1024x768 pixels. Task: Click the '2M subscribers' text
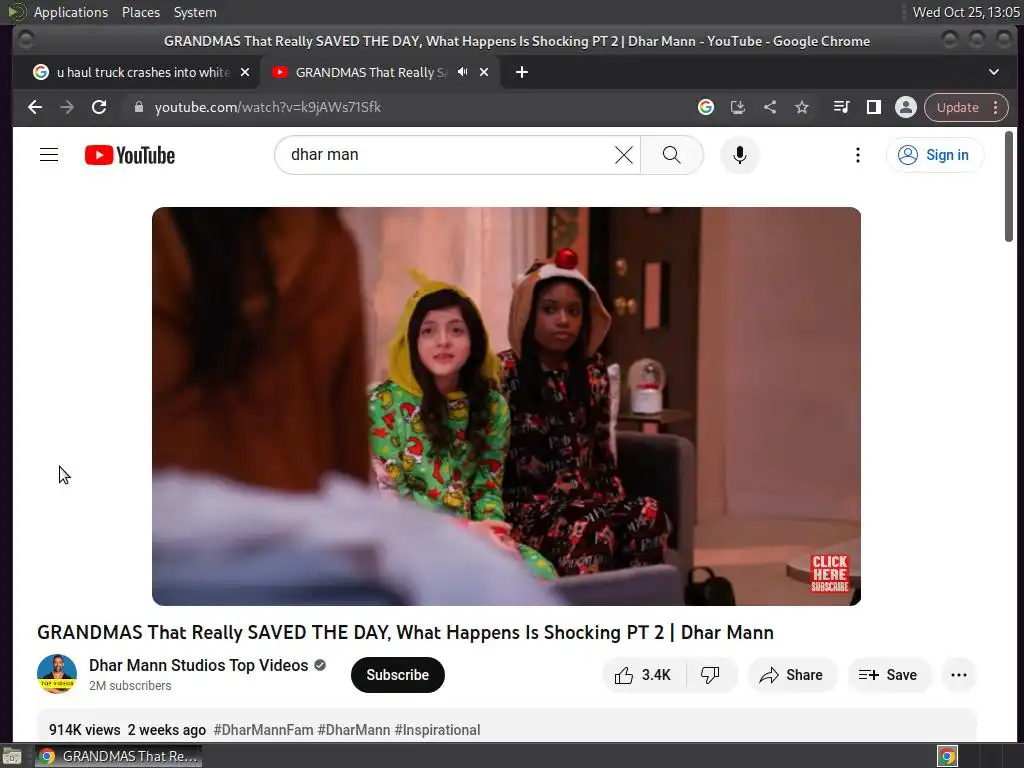[x=130, y=686]
